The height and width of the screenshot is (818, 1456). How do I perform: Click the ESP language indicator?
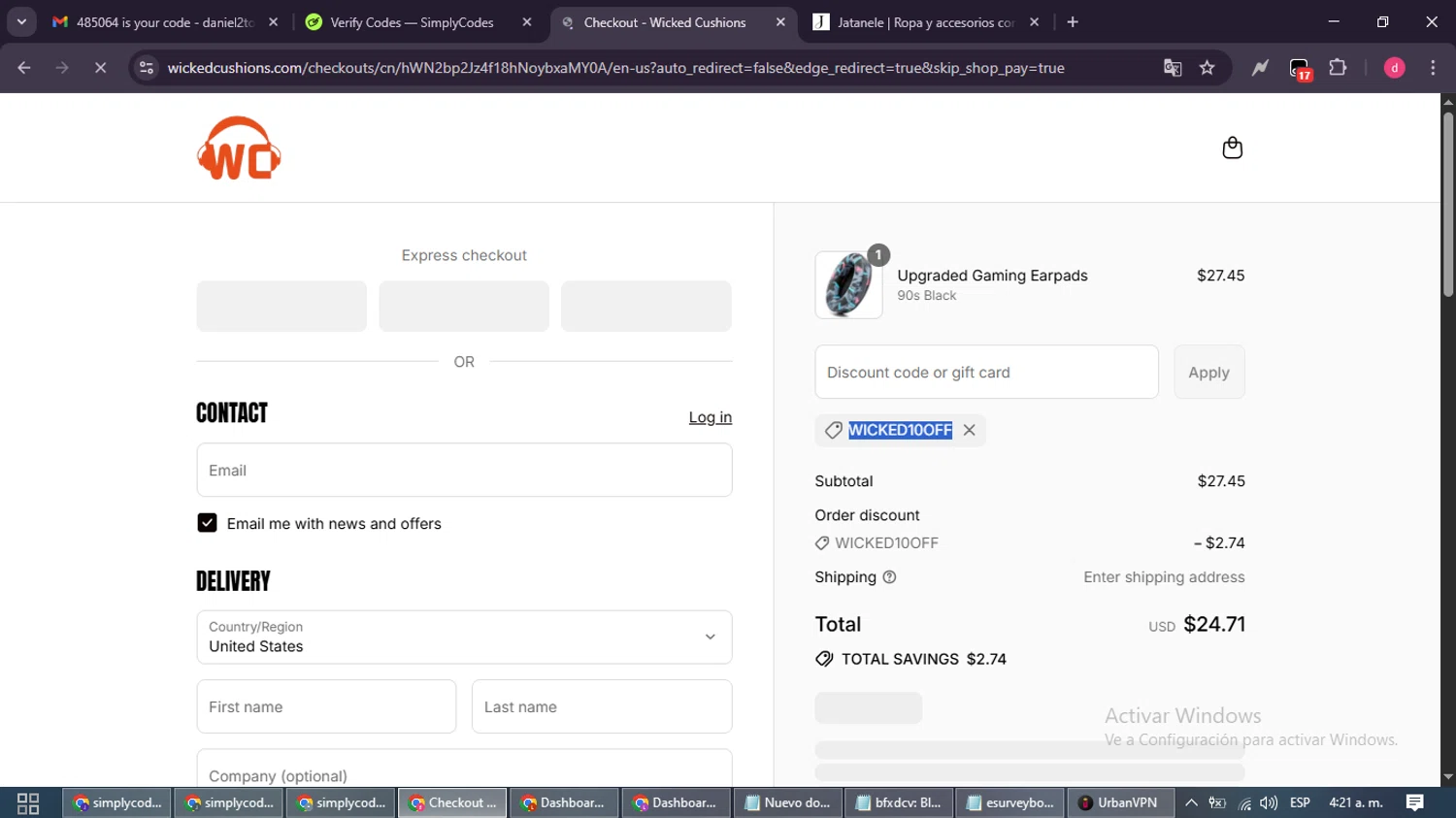[x=1300, y=803]
